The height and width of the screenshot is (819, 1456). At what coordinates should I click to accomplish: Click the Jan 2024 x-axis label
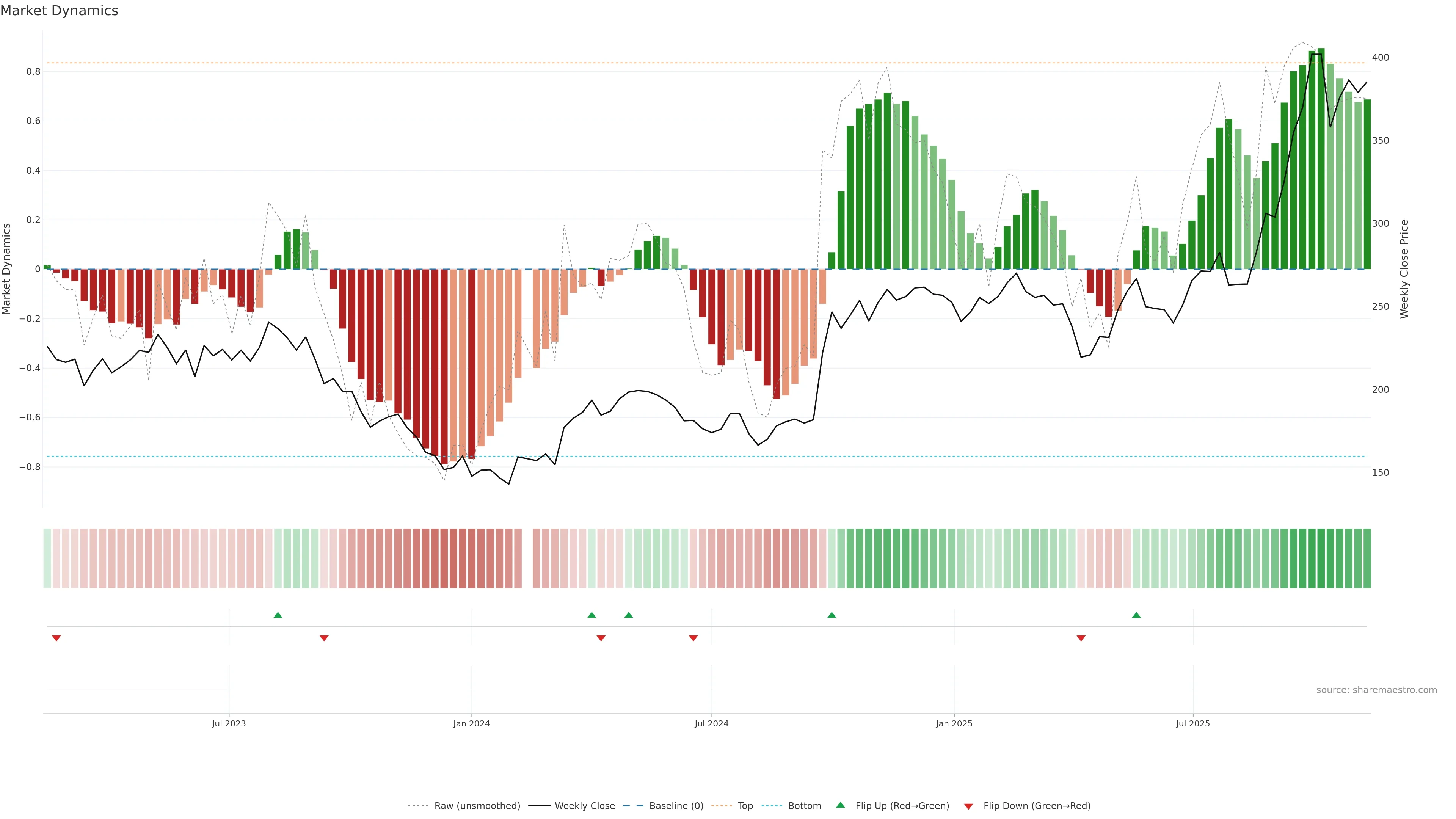[471, 723]
